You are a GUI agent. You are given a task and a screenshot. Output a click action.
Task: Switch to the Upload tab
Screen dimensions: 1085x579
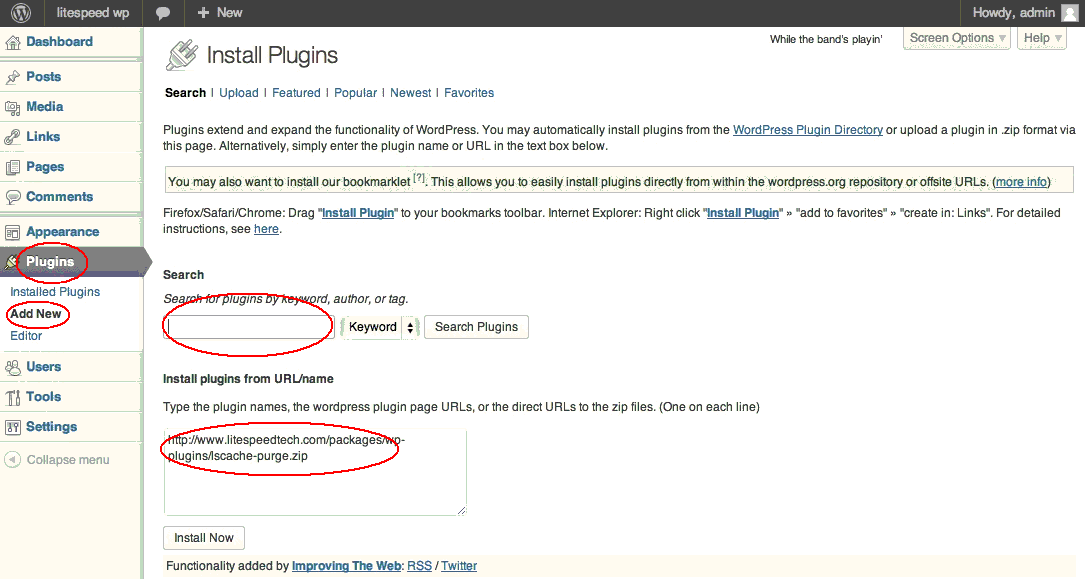[239, 93]
